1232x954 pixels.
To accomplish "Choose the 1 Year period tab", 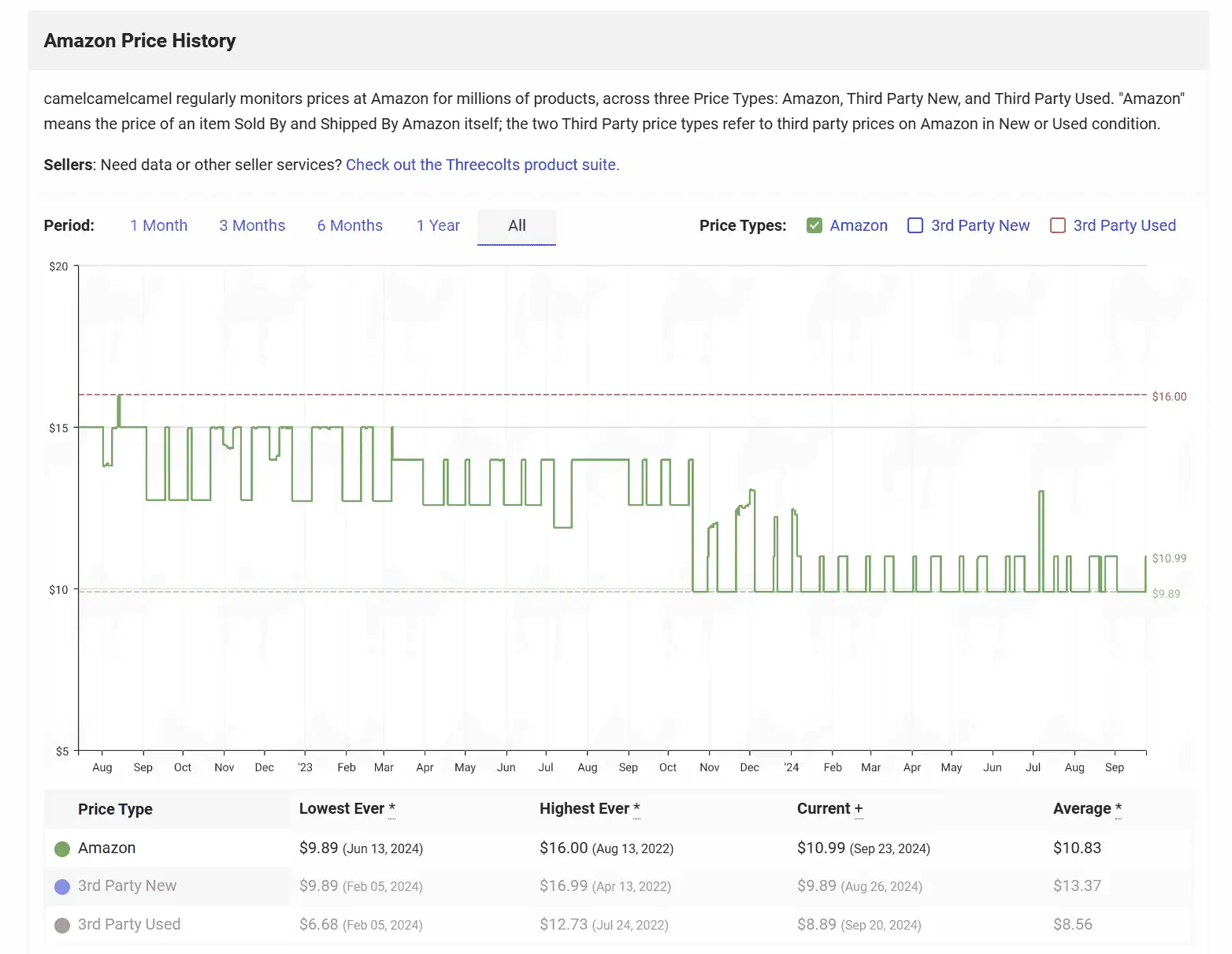I will coord(438,225).
